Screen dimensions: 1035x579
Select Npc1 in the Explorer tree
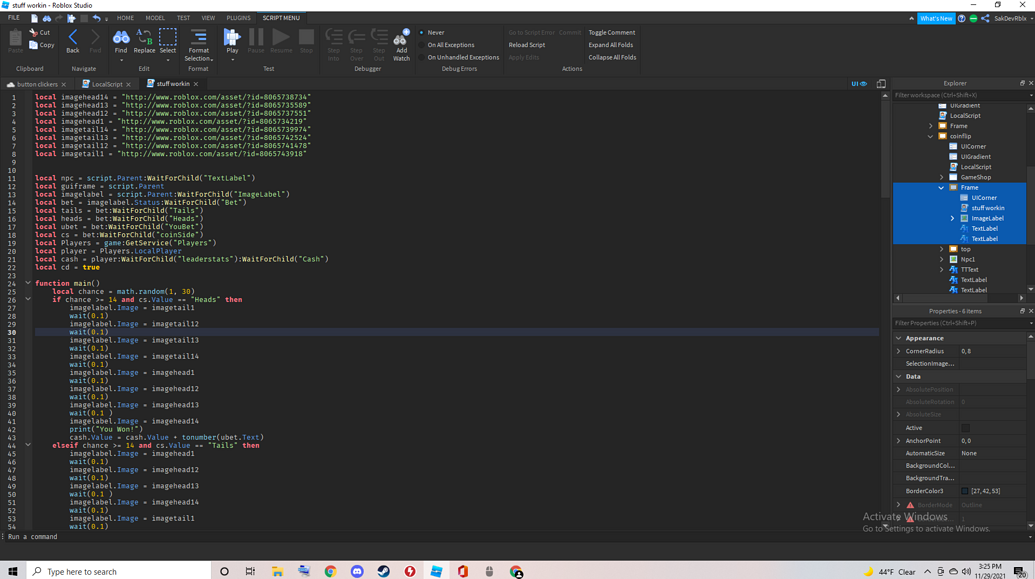click(x=968, y=259)
